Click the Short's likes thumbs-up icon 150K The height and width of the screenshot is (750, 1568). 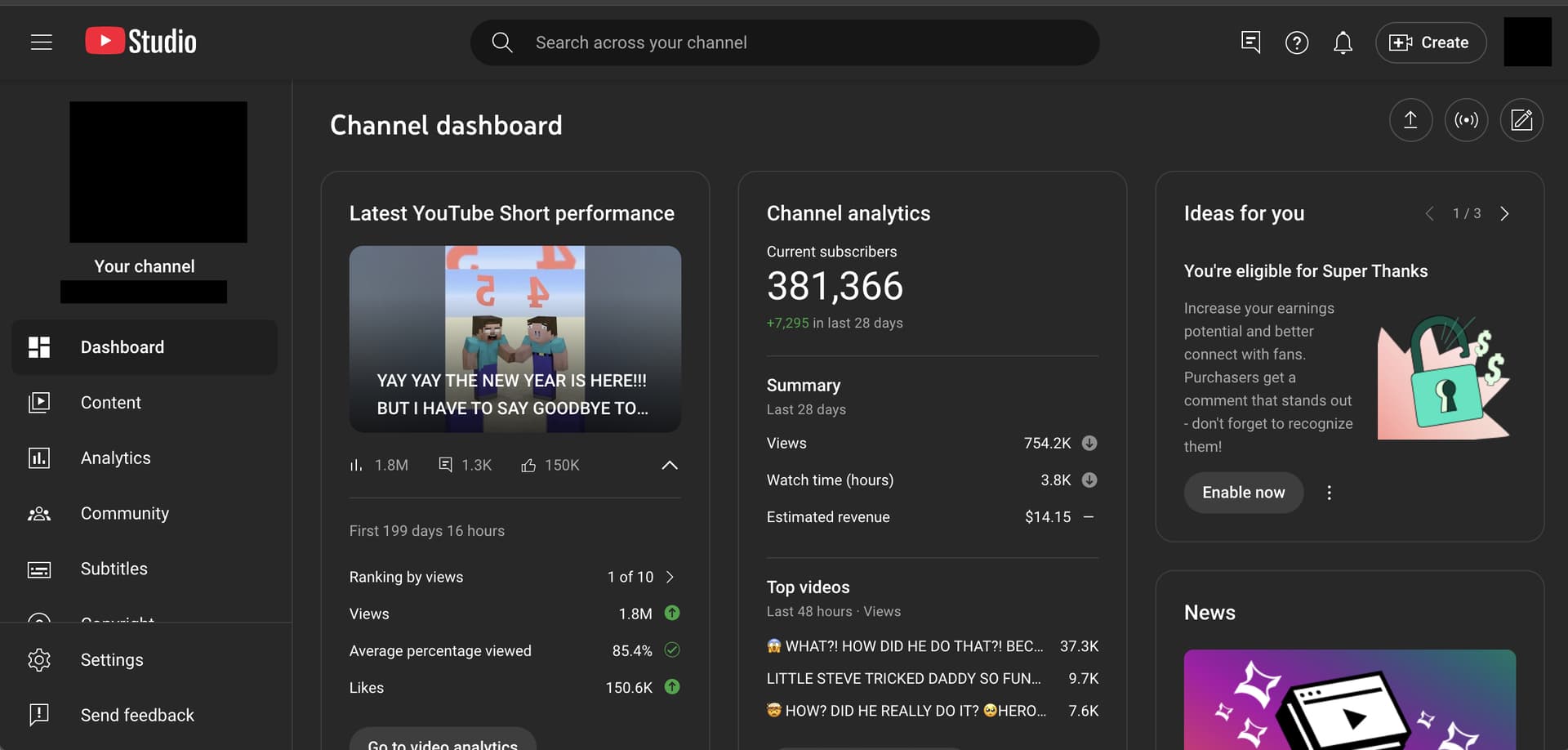coord(528,466)
